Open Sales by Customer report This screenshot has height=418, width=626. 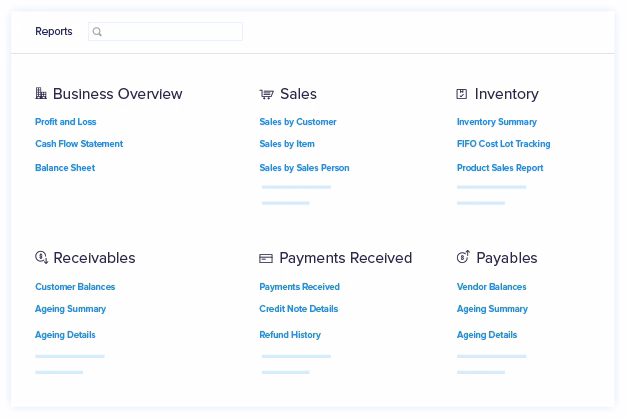coord(298,122)
